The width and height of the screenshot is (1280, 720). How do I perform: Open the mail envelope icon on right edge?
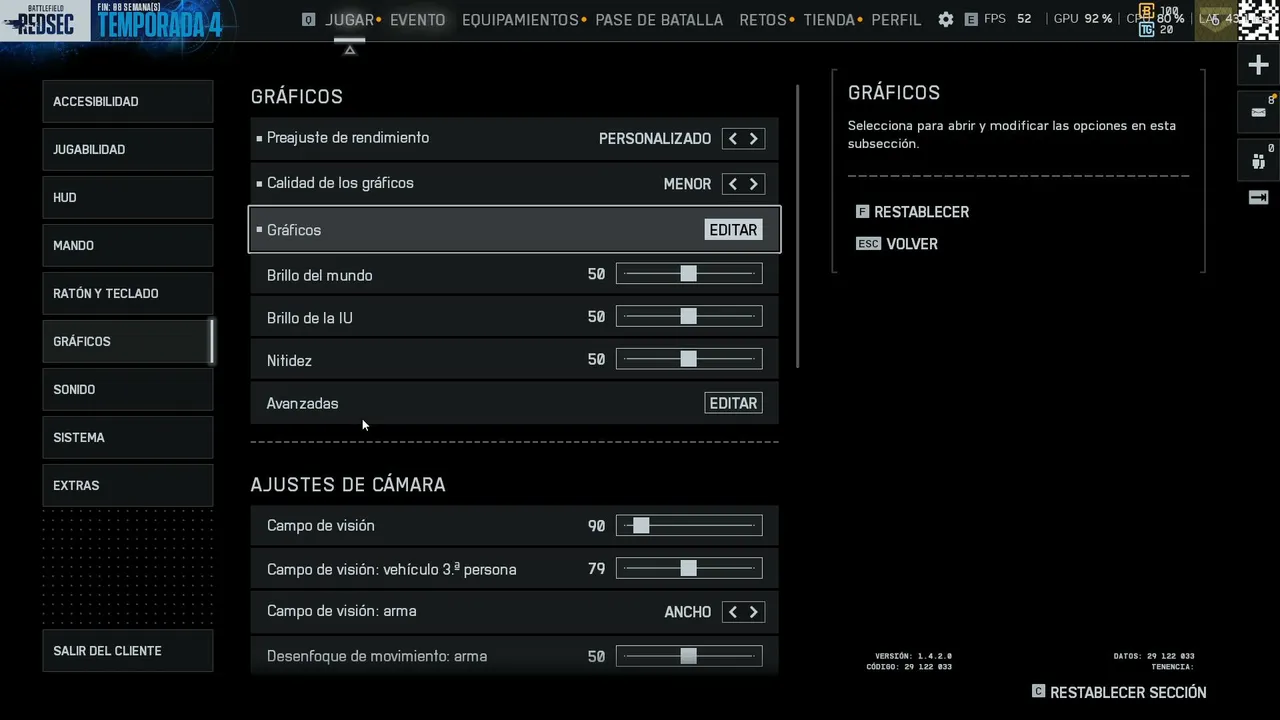pyautogui.click(x=1258, y=112)
